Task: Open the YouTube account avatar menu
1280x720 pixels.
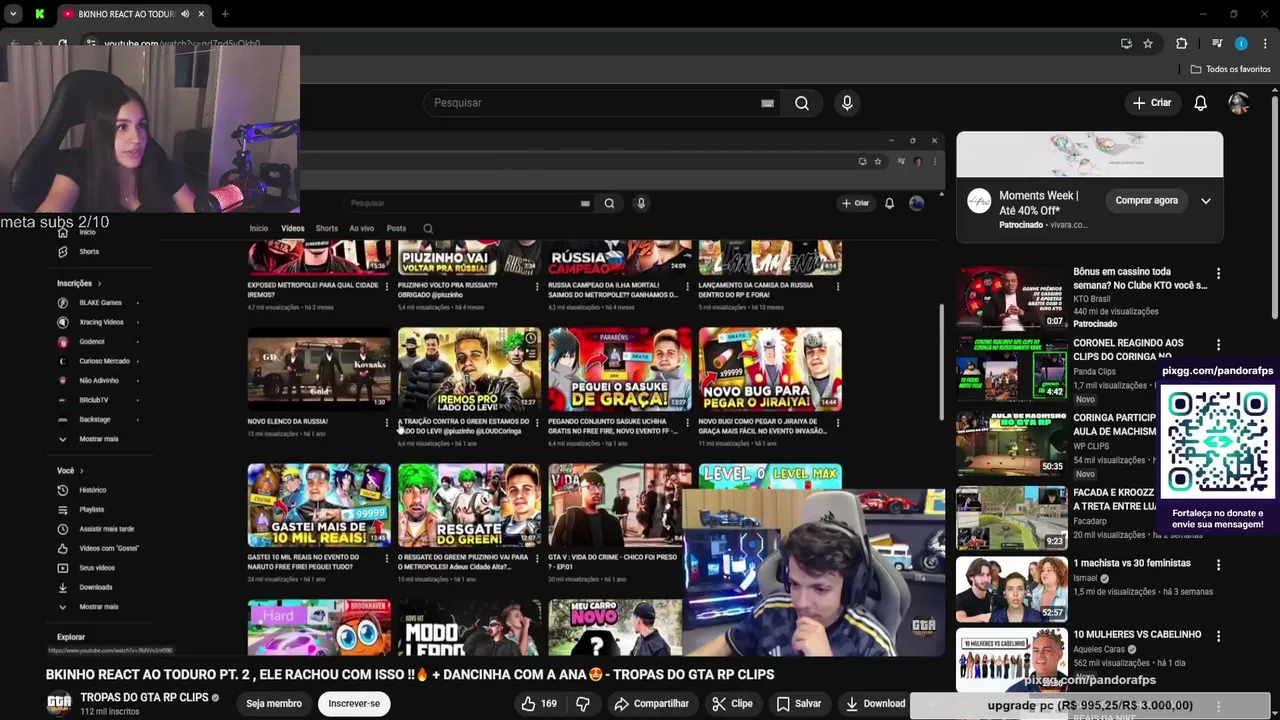Action: [1239, 103]
